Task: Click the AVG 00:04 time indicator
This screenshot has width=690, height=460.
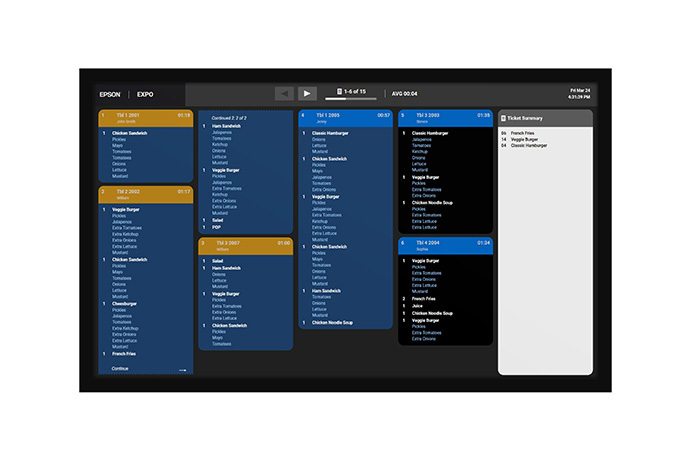Action: tap(405, 93)
